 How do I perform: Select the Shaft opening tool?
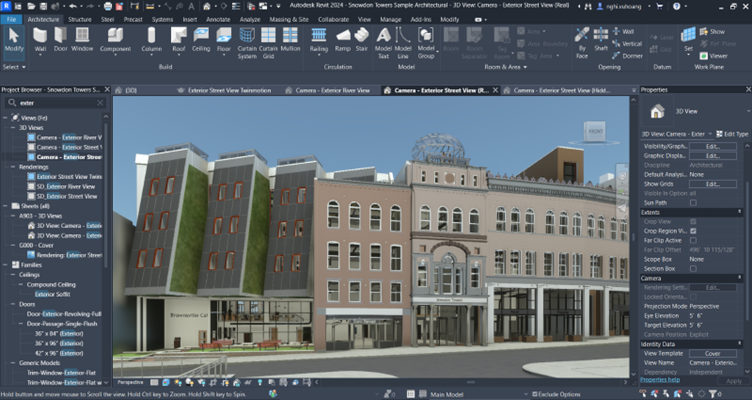pos(601,39)
